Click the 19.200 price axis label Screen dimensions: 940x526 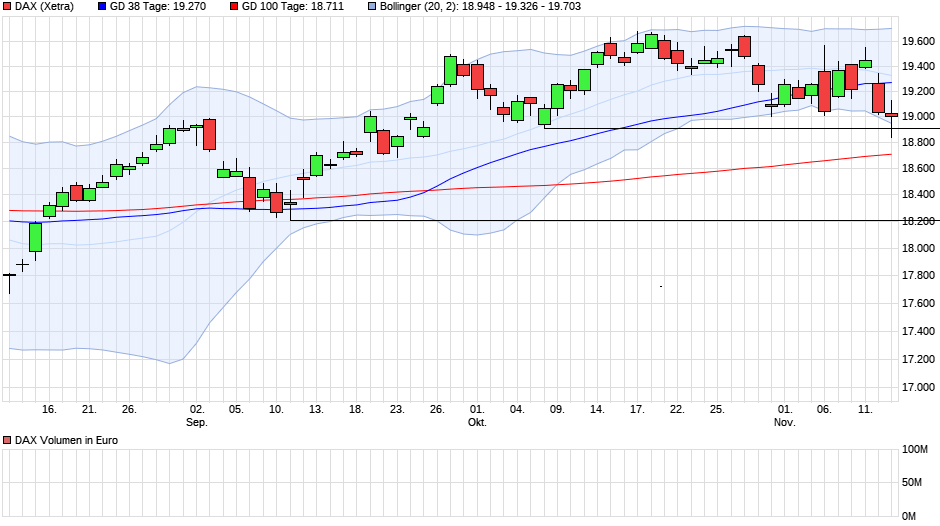(x=918, y=91)
